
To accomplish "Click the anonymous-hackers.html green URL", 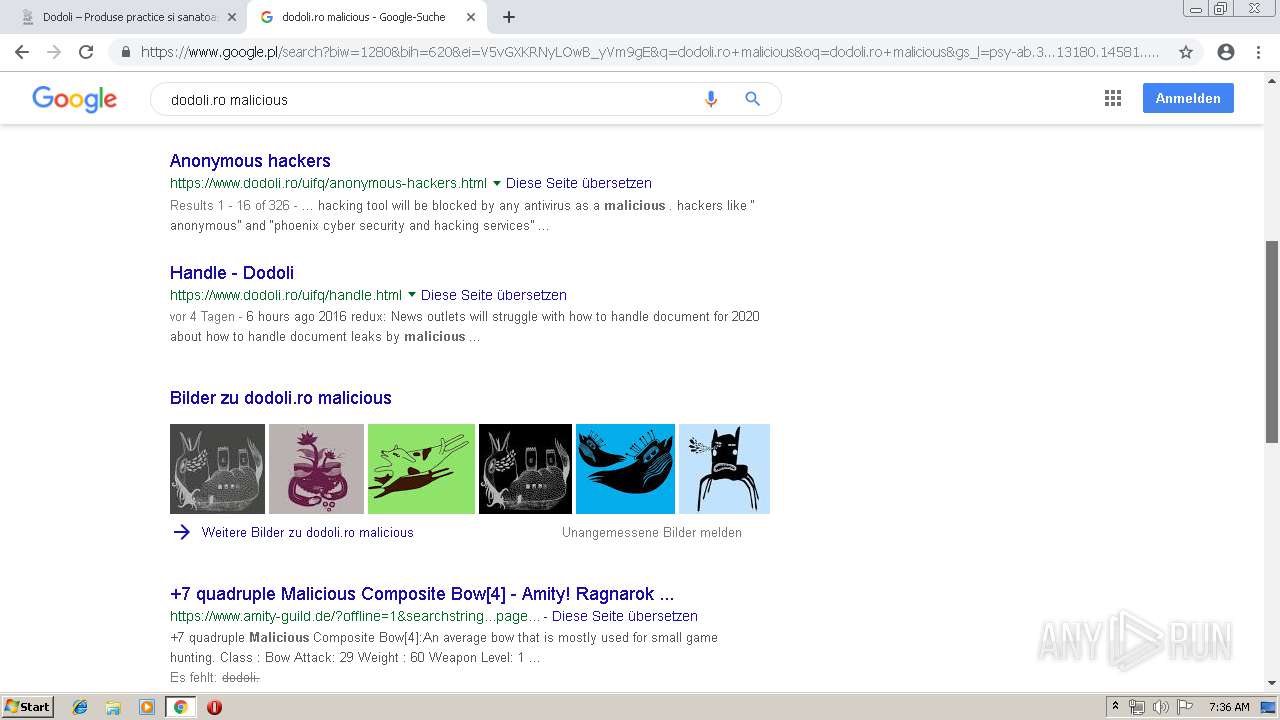I will point(328,183).
